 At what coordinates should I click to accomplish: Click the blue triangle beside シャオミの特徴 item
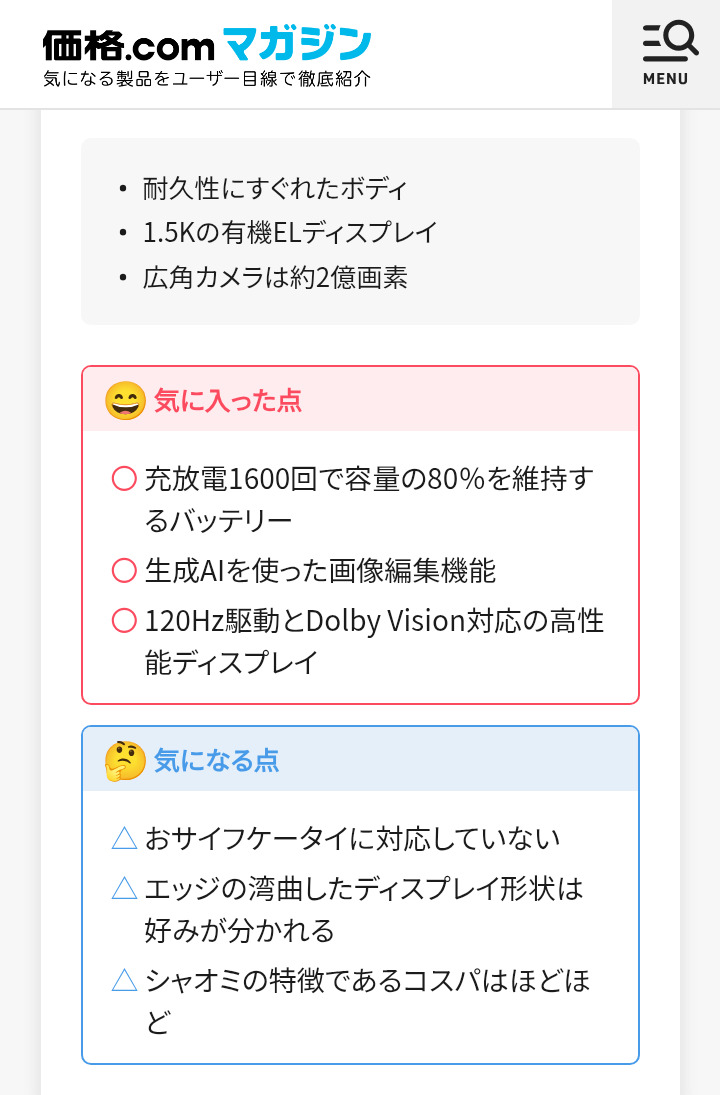tap(124, 980)
